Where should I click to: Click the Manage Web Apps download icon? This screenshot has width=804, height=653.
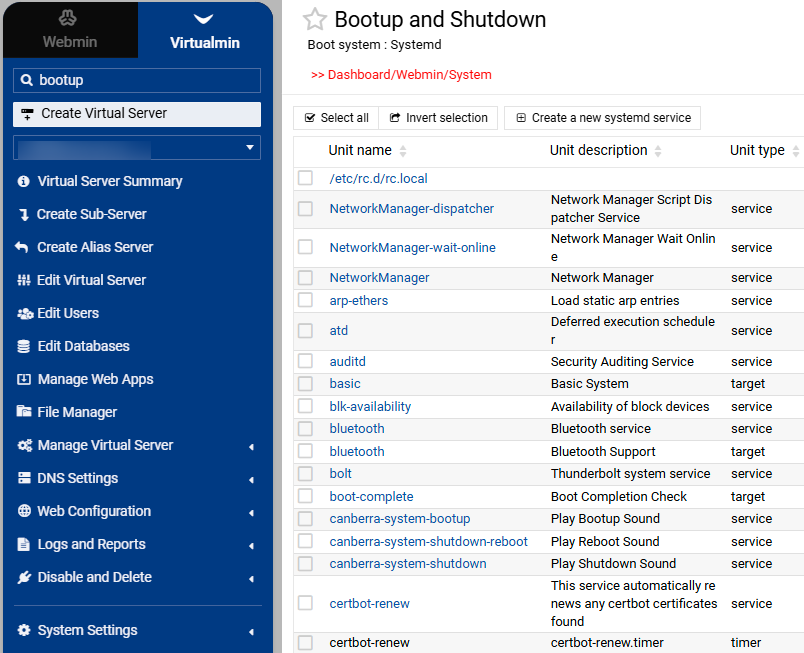point(24,379)
